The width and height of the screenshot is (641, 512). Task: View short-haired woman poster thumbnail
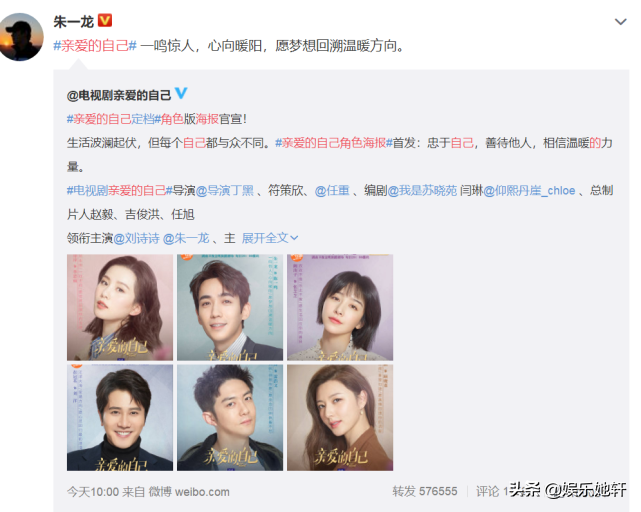pyautogui.click(x=340, y=307)
